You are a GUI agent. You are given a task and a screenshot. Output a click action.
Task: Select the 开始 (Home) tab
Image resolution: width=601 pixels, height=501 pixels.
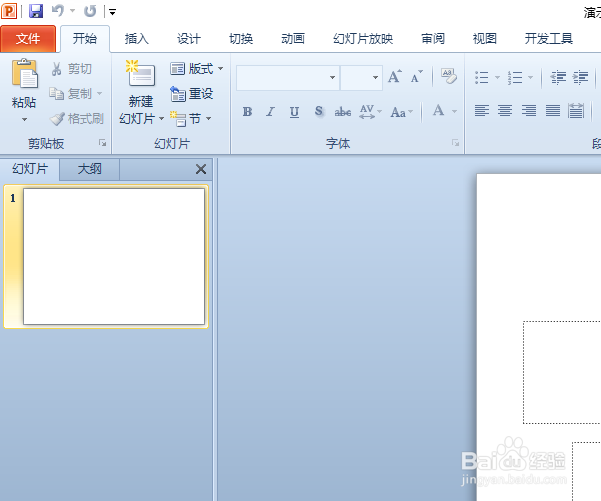[85, 39]
